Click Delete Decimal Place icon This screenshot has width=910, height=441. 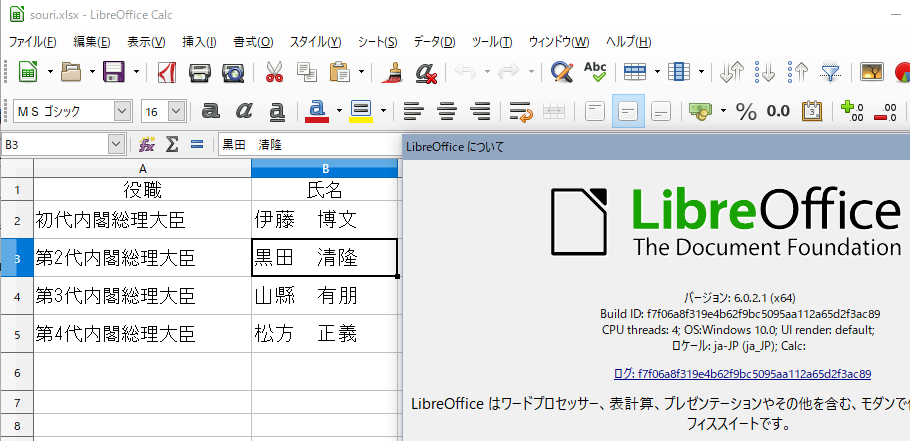click(886, 111)
